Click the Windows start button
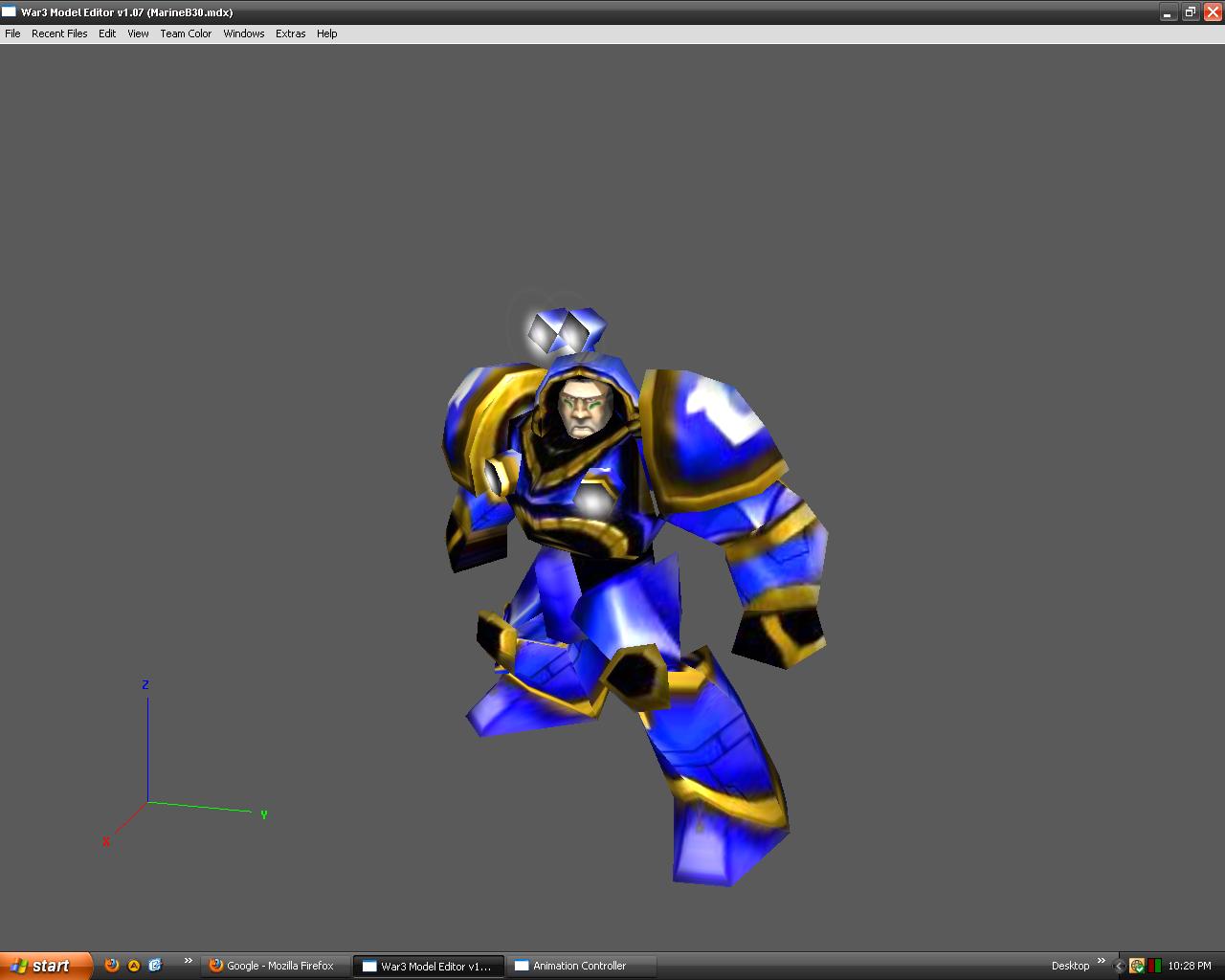1225x980 pixels. pos(46,966)
